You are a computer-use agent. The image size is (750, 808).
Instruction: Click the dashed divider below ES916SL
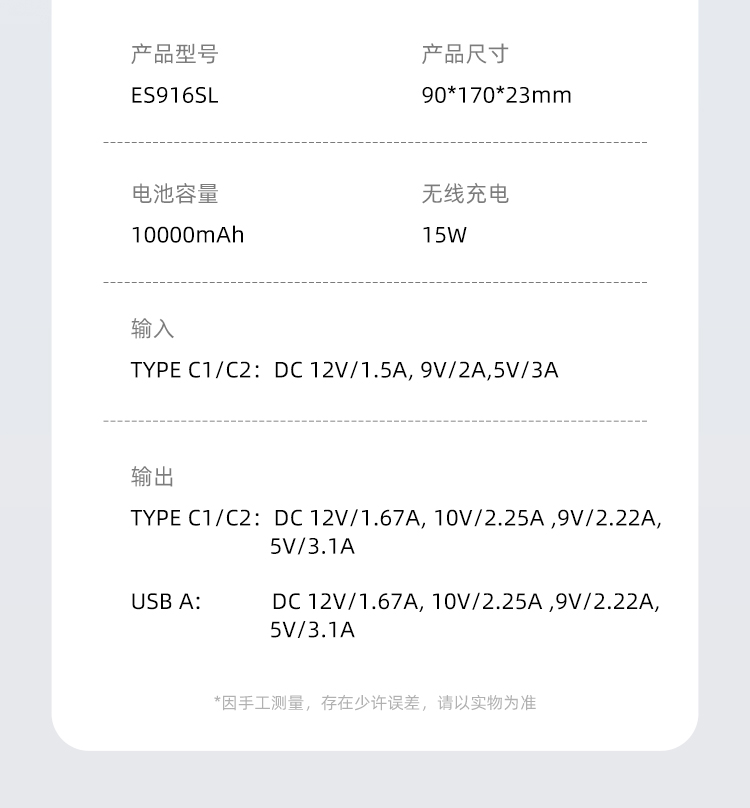375,143
